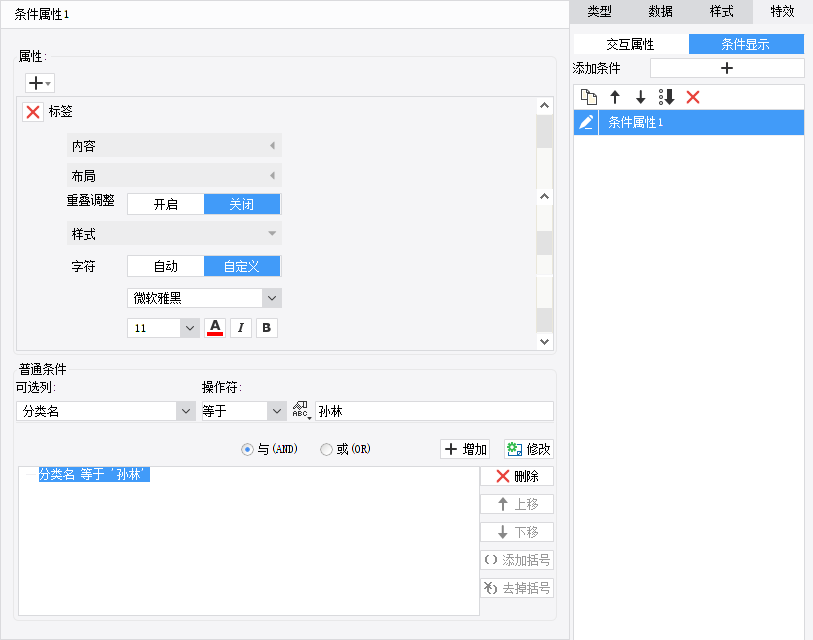Turn on 重叠调整 with 开启
The width and height of the screenshot is (813, 640).
pos(166,204)
